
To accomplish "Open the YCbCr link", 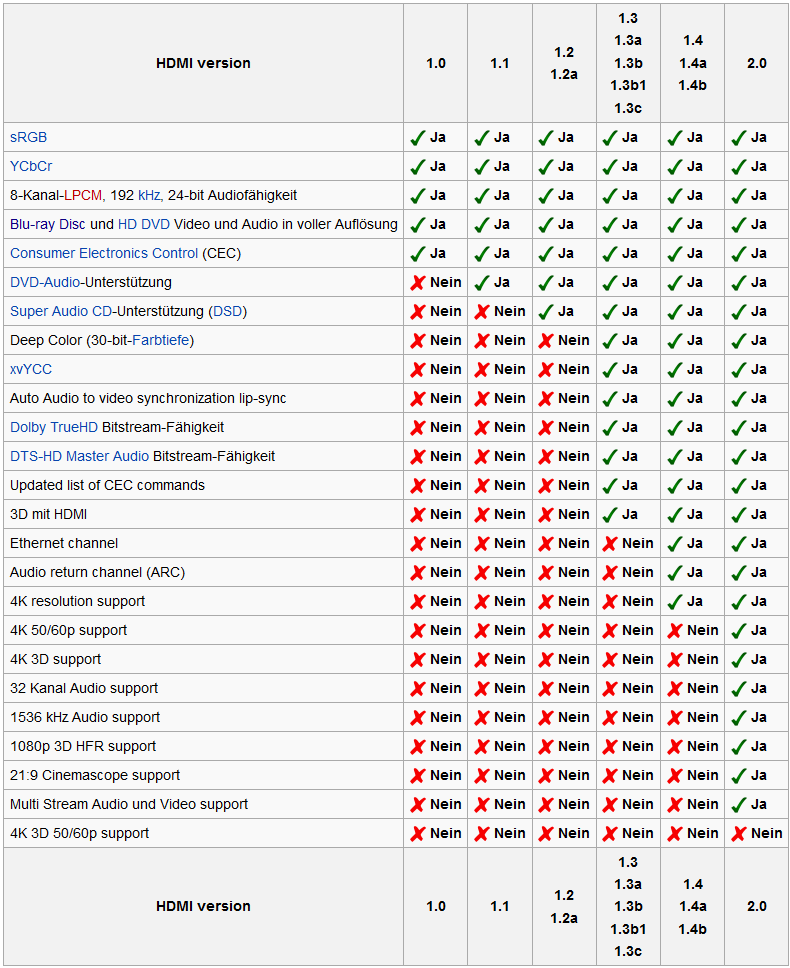I will (x=31, y=166).
